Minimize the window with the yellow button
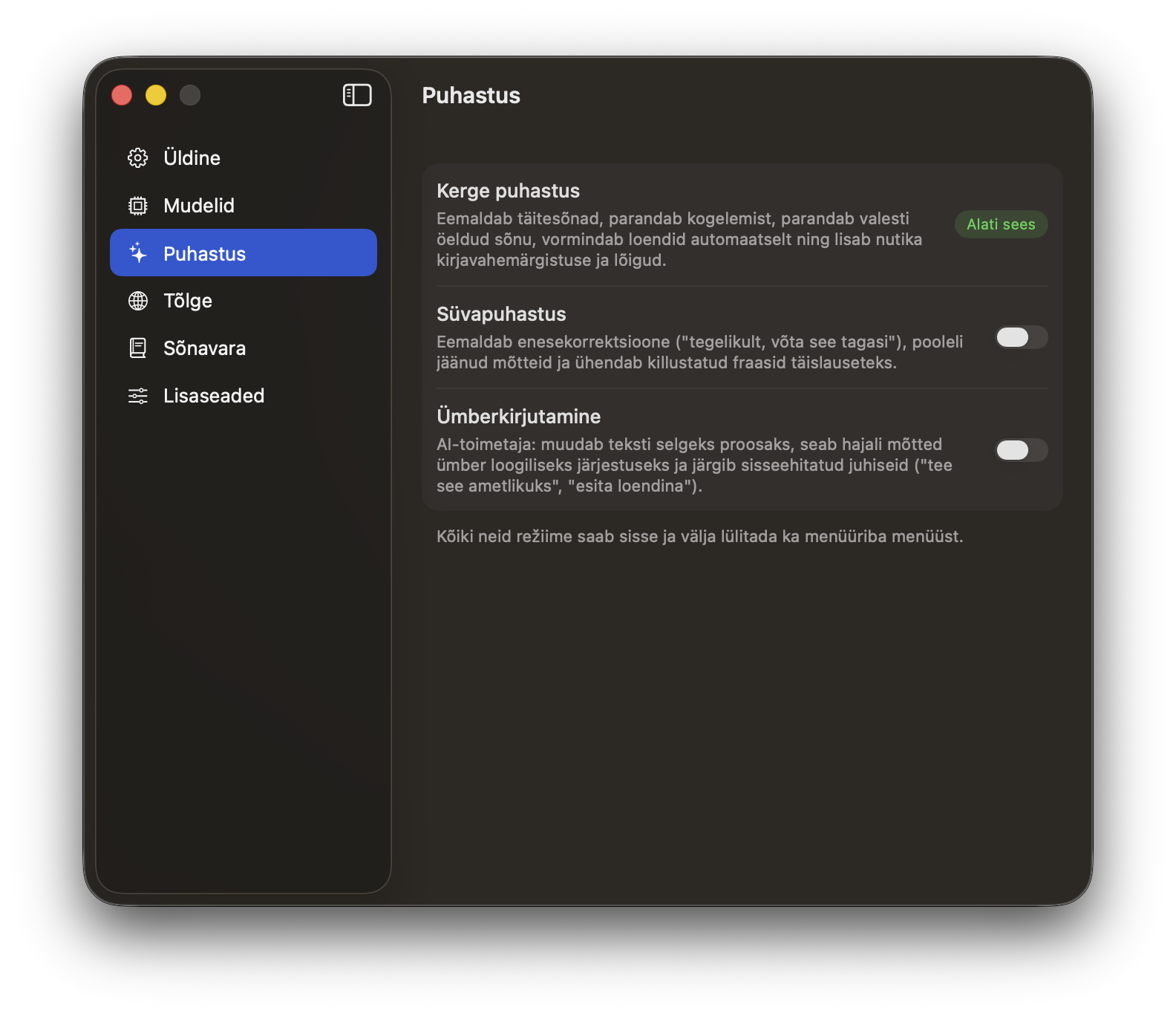Screen dimensions: 1176x1016 (x=156, y=95)
